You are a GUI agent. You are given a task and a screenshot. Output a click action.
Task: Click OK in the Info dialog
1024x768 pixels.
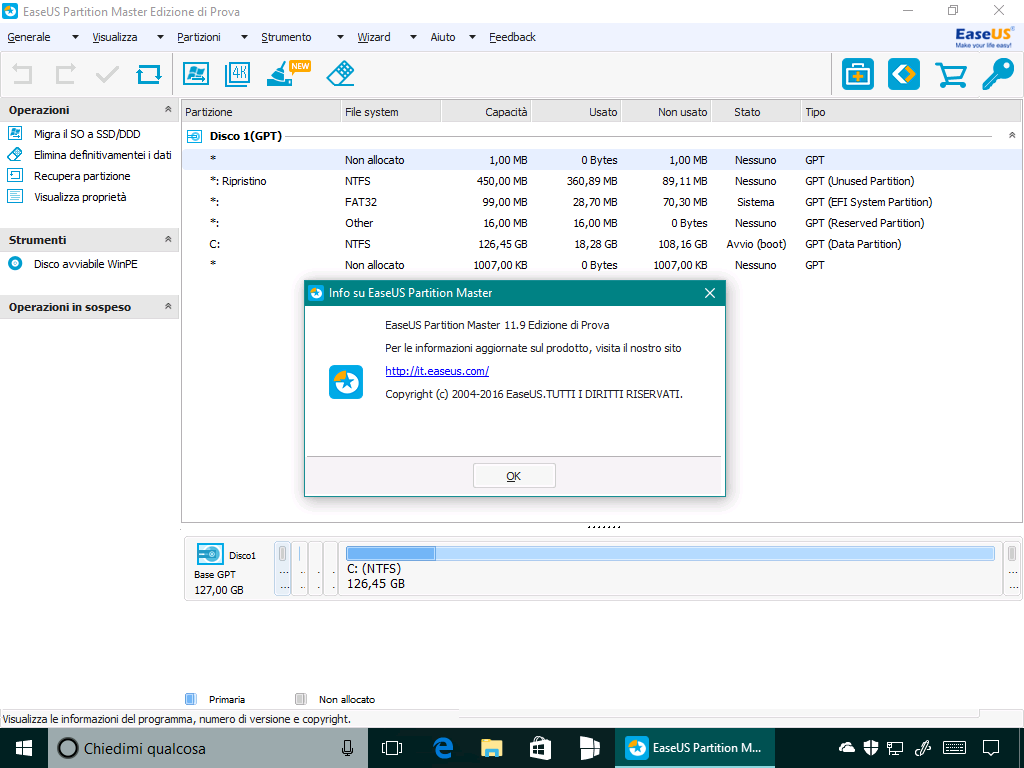514,476
